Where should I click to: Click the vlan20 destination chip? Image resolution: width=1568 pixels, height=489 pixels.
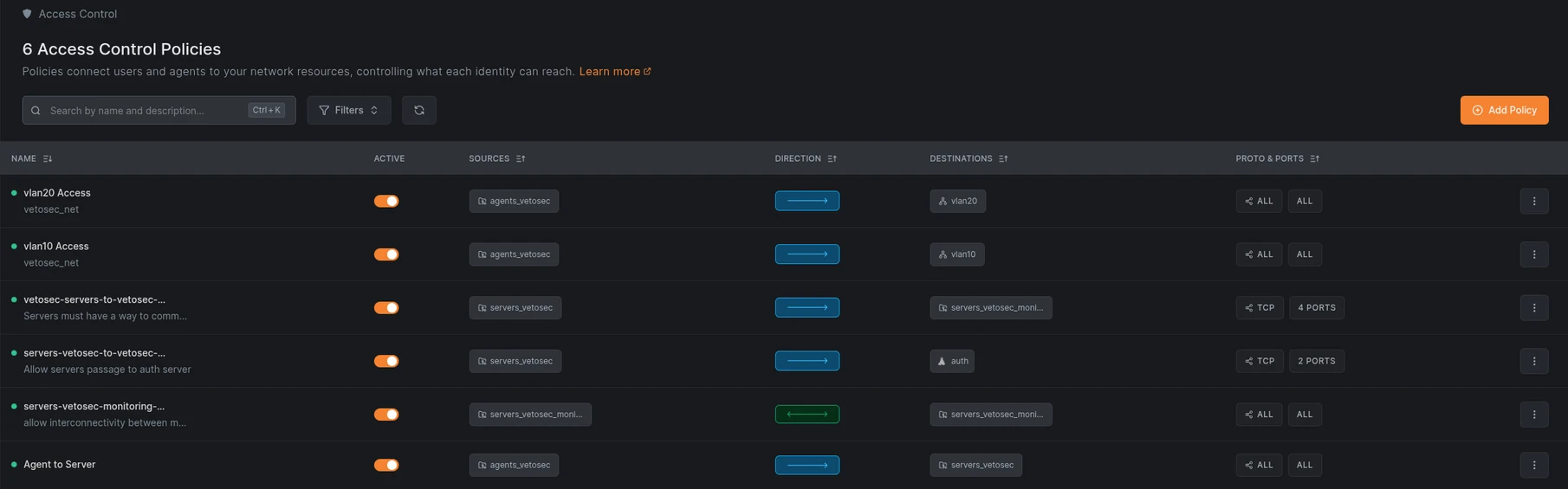958,201
